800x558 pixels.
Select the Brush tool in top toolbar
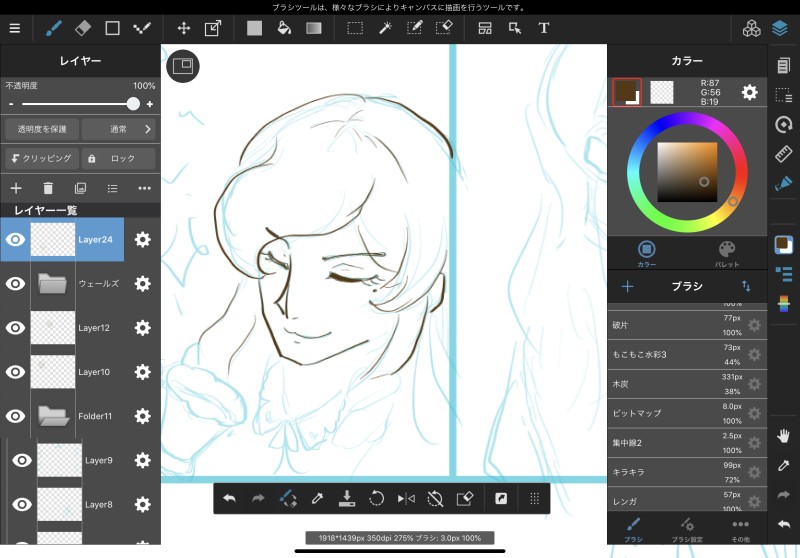tap(54, 28)
